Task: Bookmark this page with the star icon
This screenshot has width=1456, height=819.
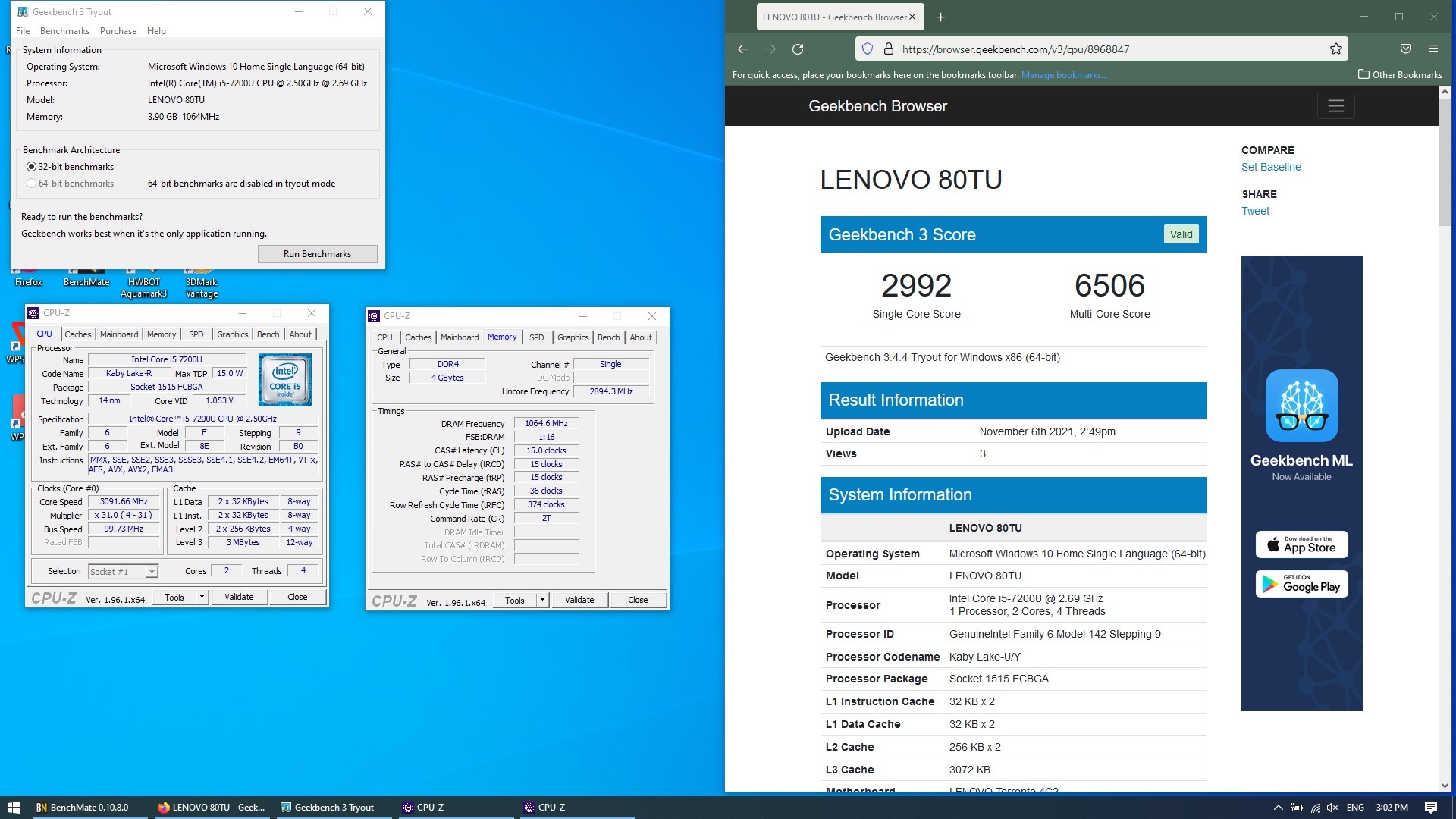Action: [1336, 49]
